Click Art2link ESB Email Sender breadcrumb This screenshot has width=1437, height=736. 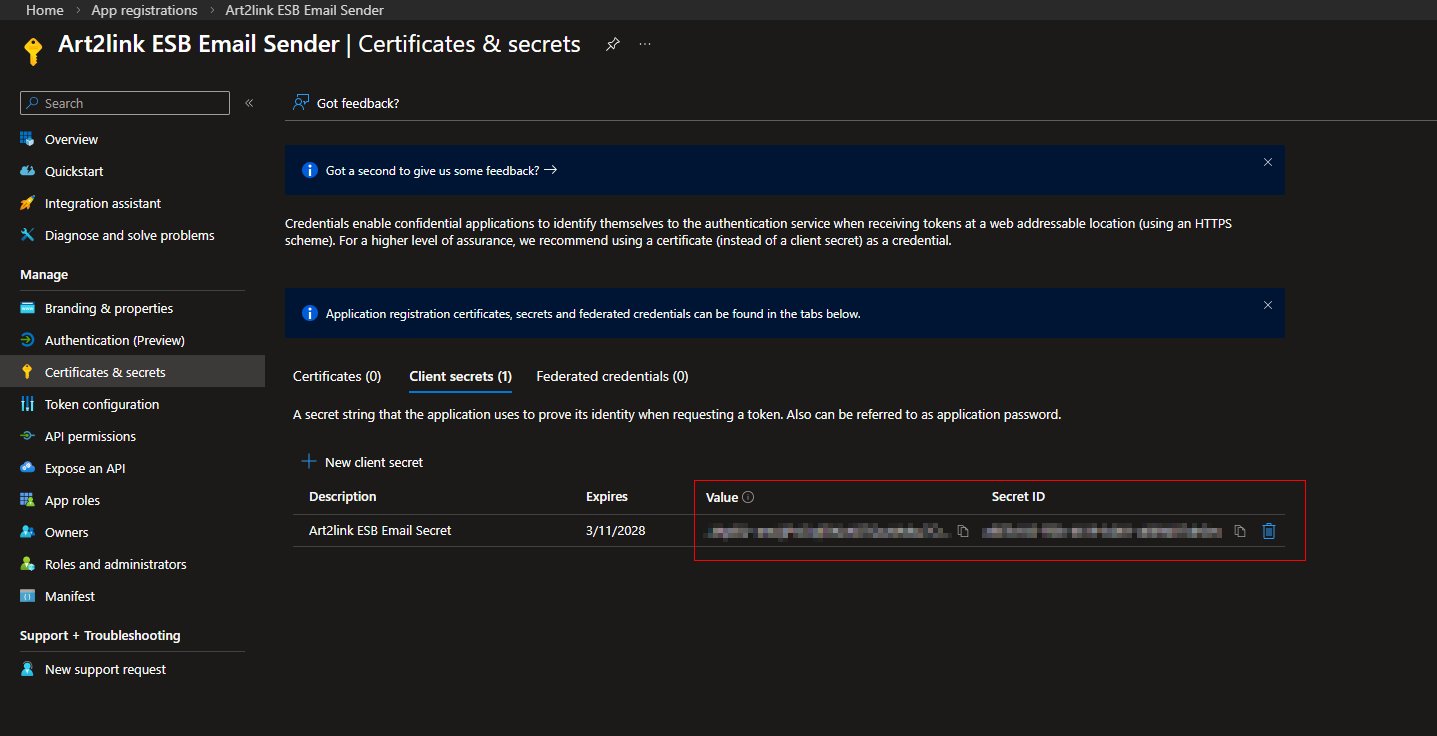point(304,10)
